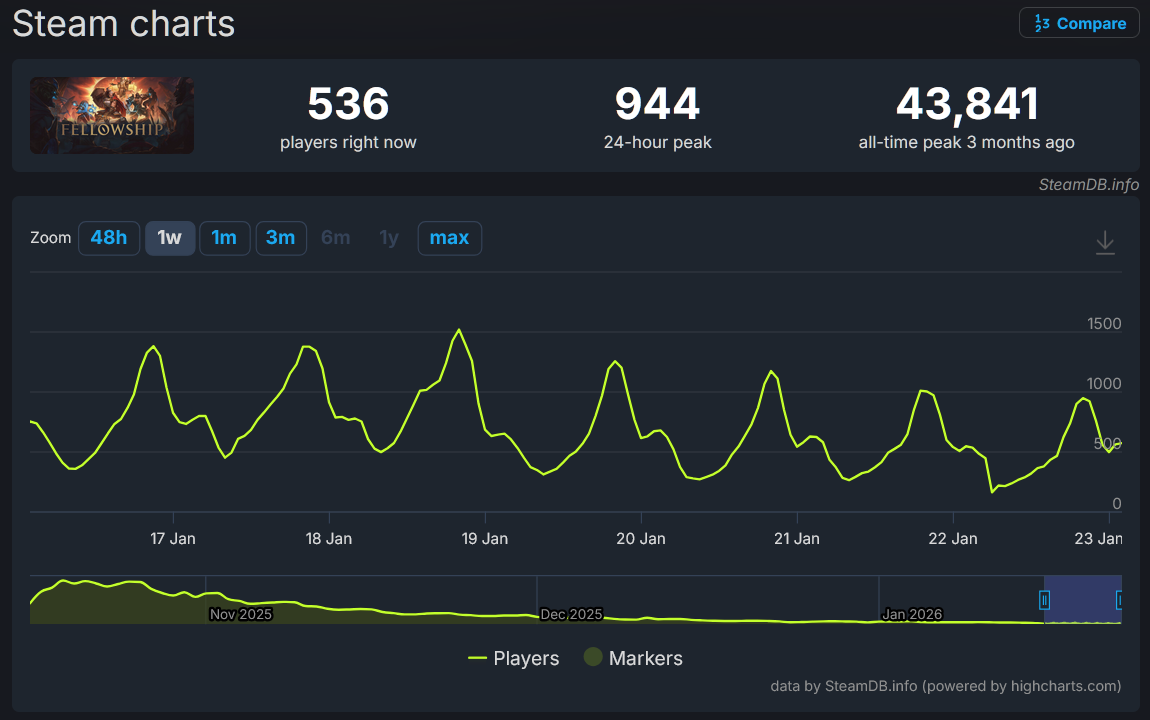
Task: Click the Steam charts heading
Action: point(124,23)
